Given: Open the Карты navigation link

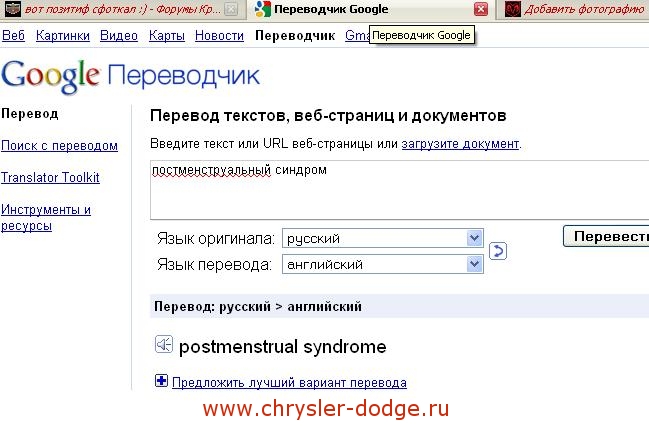Looking at the screenshot, I should (x=167, y=36).
